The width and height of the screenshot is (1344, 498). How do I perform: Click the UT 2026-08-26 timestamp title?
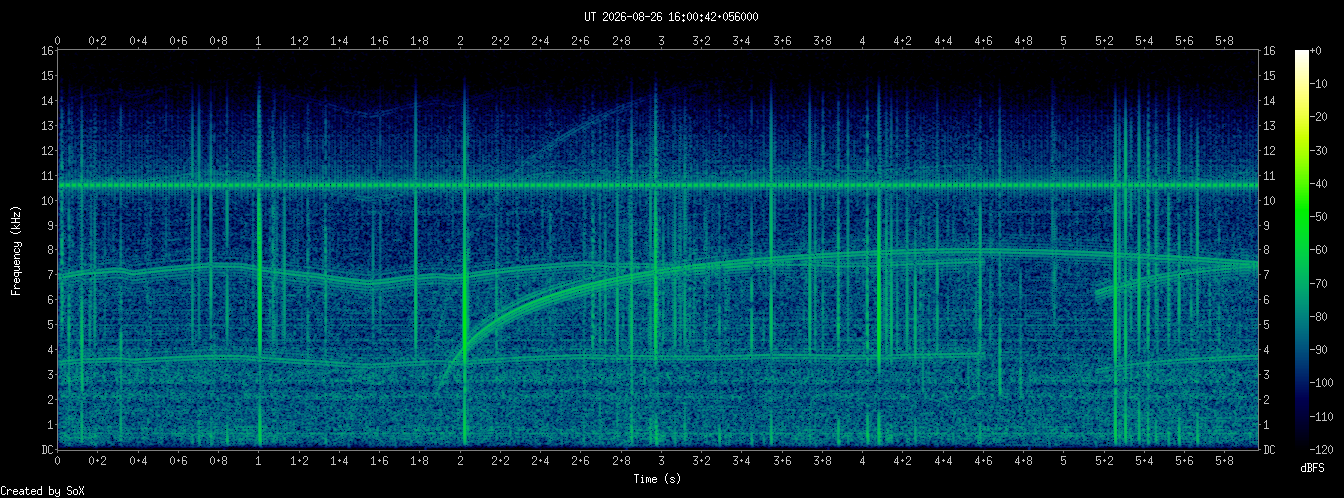tap(671, 17)
